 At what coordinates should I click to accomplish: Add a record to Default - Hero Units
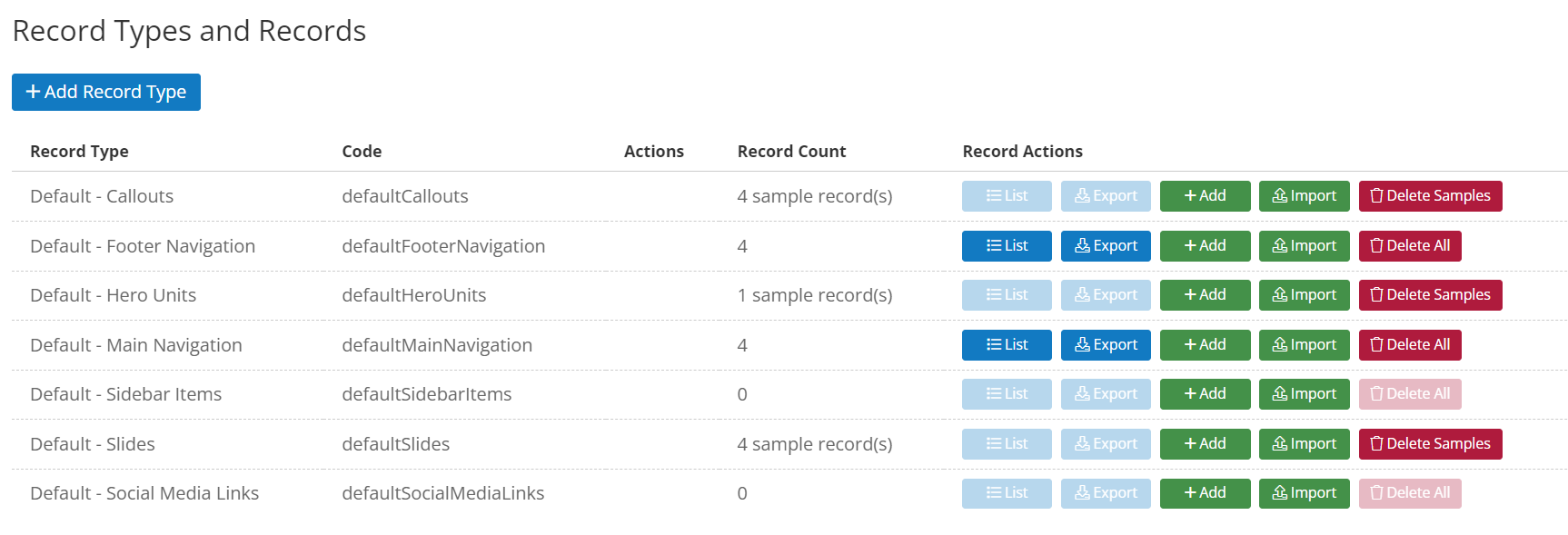coord(1205,294)
